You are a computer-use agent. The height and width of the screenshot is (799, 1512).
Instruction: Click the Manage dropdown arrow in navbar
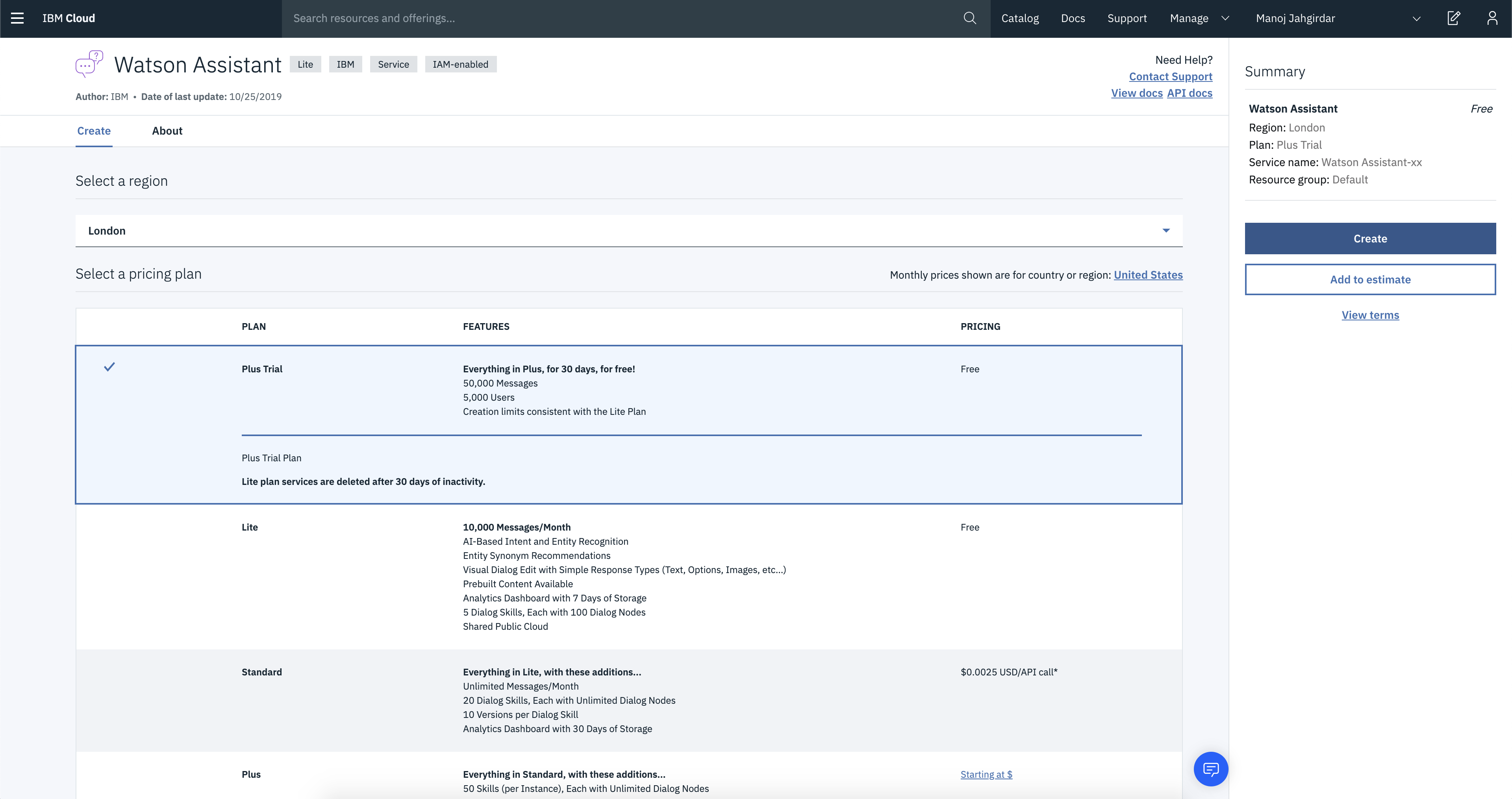point(1224,18)
